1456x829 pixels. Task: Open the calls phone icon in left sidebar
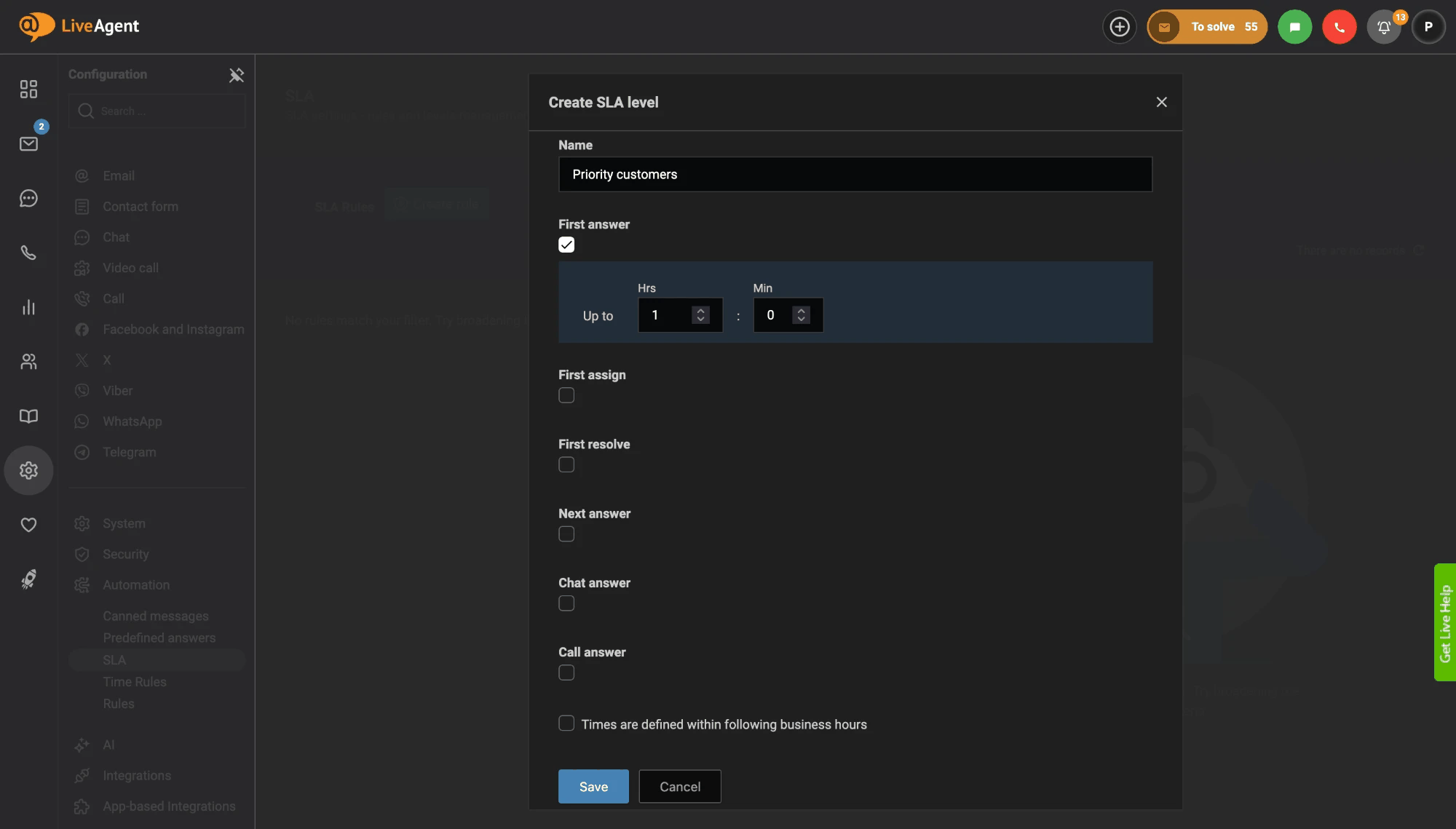click(x=28, y=253)
